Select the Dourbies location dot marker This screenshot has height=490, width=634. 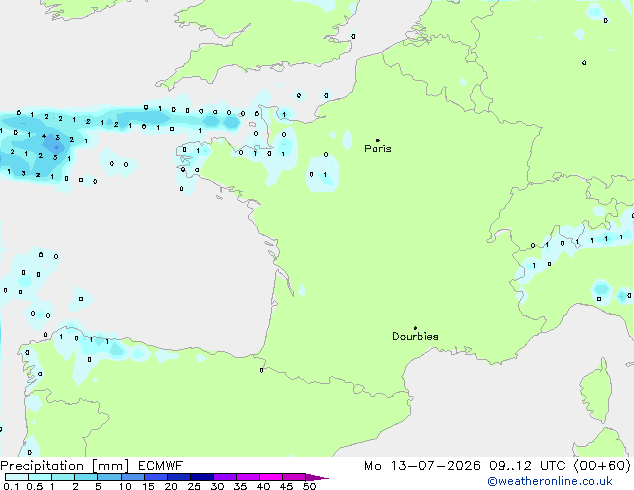(x=415, y=328)
